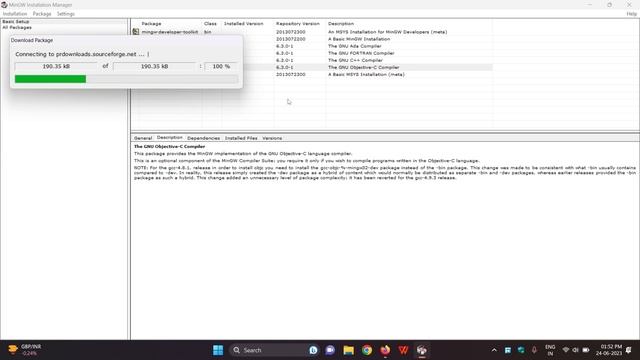Open the Bing icon in search box
This screenshot has height=360, width=640.
pos(313,350)
